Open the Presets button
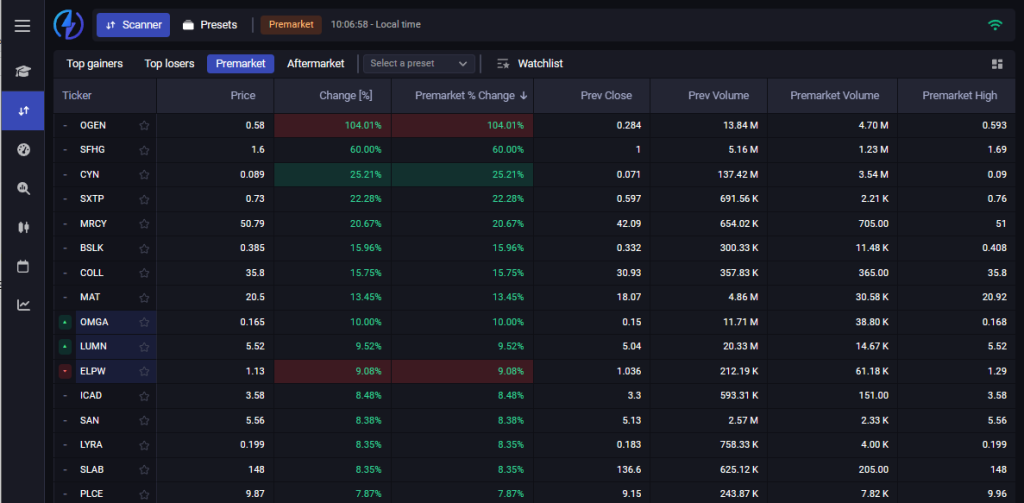The width and height of the screenshot is (1024, 503). (210, 25)
